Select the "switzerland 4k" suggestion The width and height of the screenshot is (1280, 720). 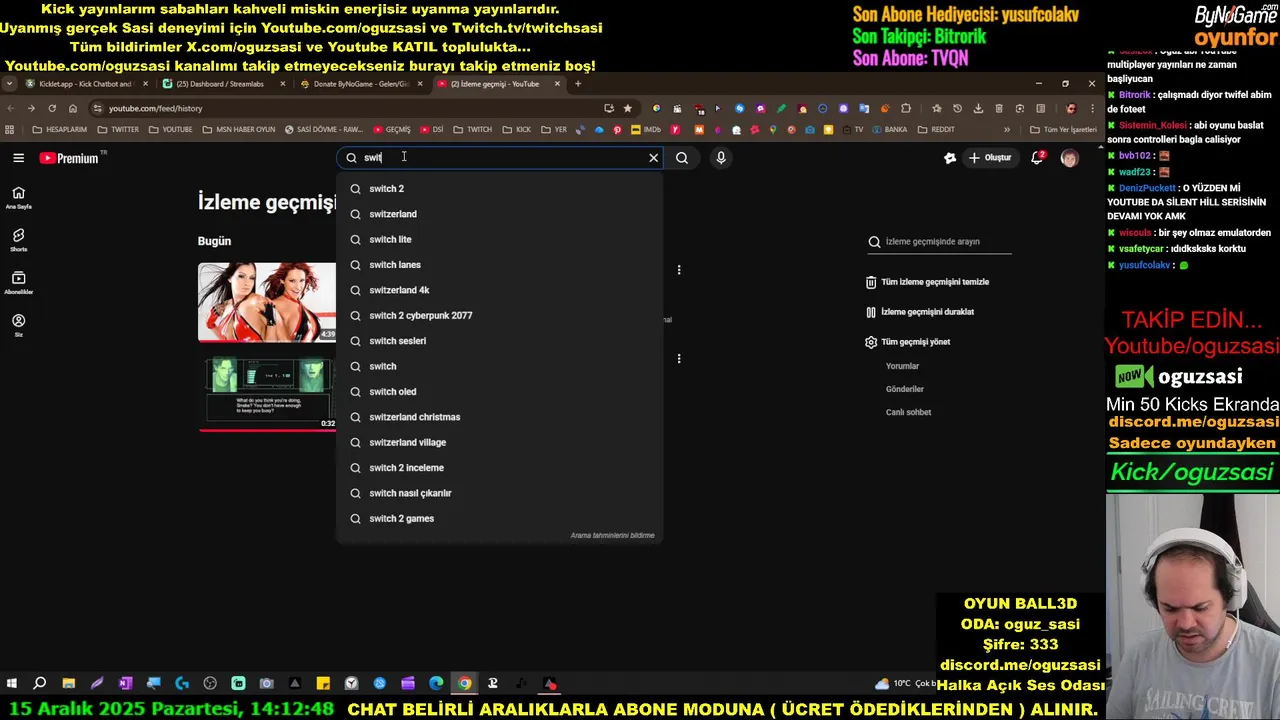pos(500,290)
